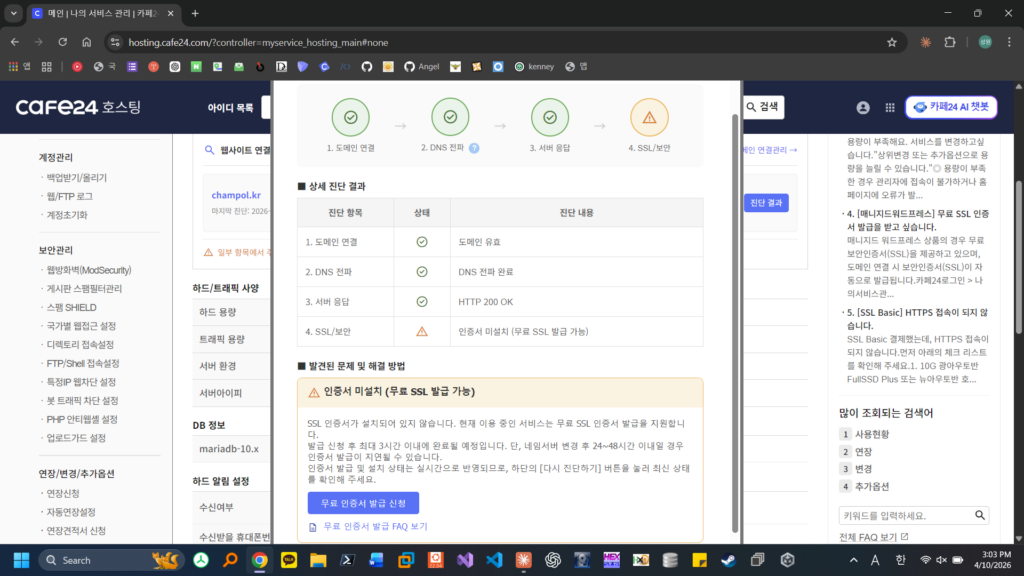Open 게시판 스팸필터관리 in the sidebar
Screen dimensions: 1024x576
pyautogui.click(x=84, y=289)
